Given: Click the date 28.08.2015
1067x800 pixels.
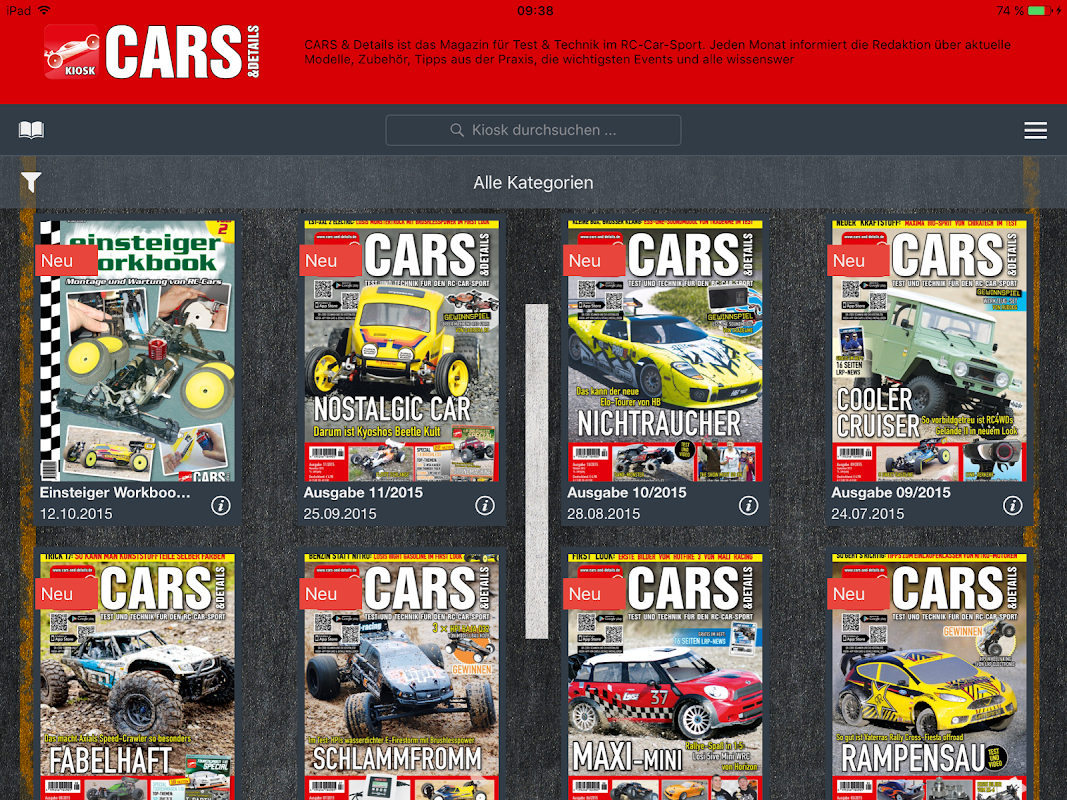Looking at the screenshot, I should point(604,514).
